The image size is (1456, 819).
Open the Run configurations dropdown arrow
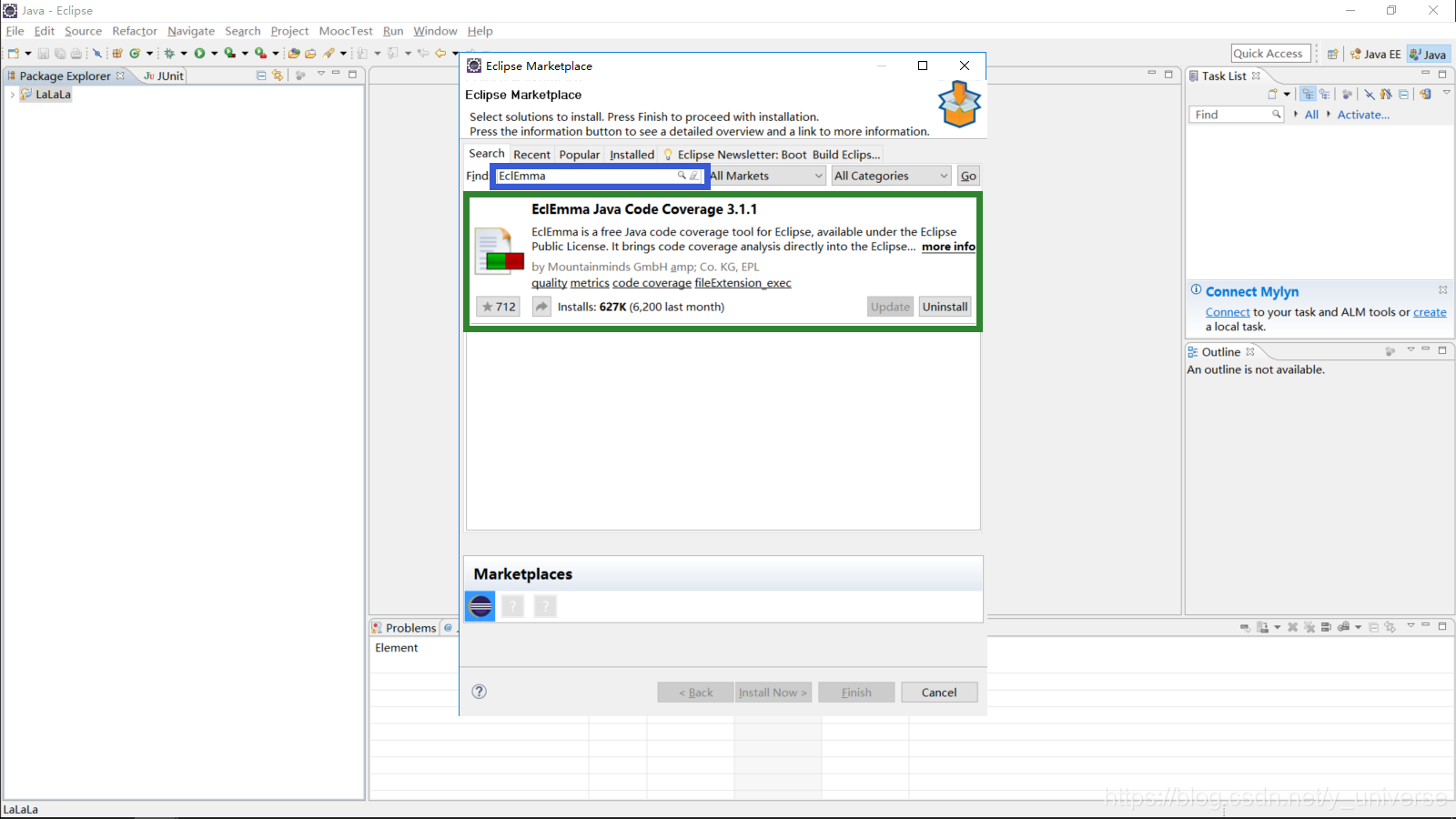click(x=215, y=54)
